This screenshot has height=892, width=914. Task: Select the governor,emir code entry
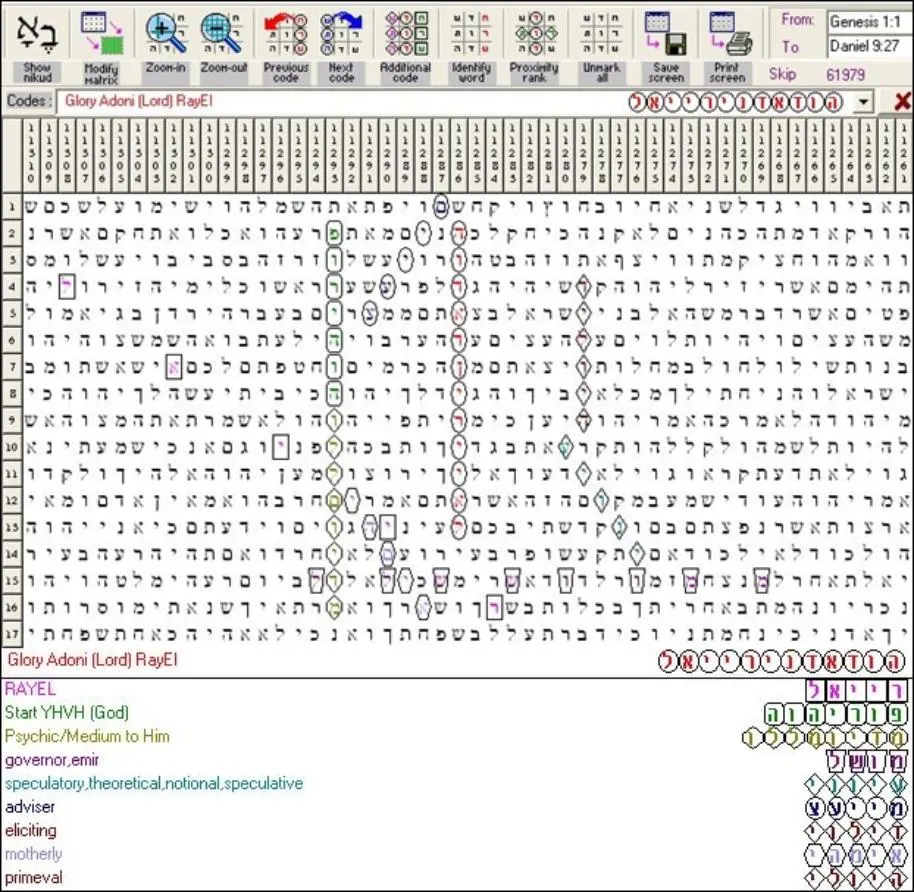pos(52,760)
